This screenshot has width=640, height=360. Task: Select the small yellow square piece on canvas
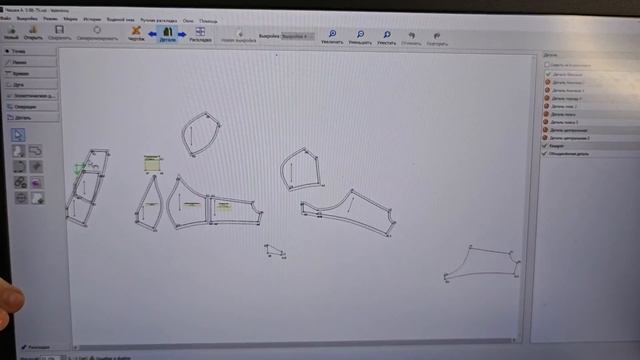coord(152,165)
